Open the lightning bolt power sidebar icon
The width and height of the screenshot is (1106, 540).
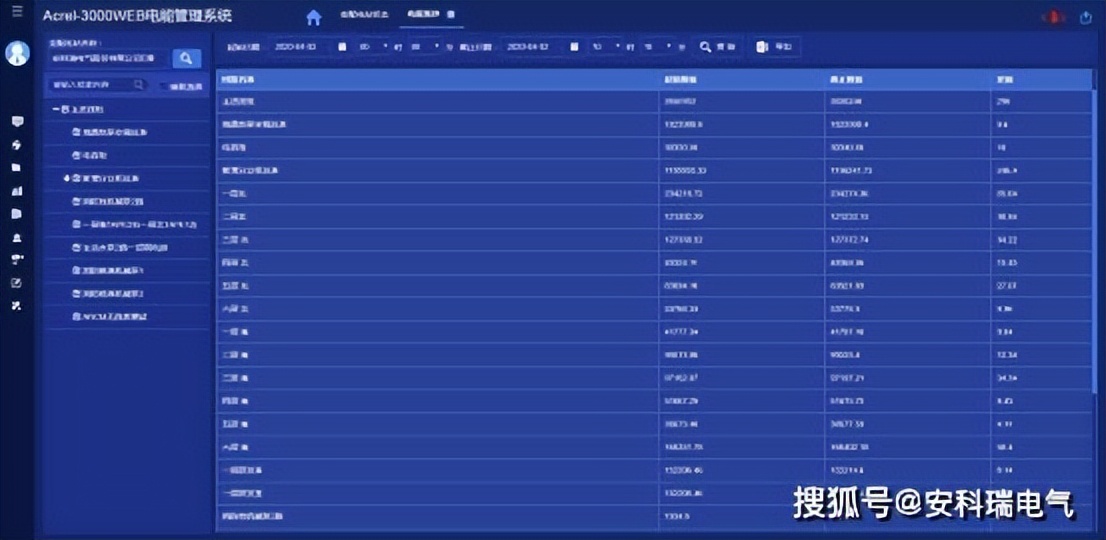click(x=18, y=145)
